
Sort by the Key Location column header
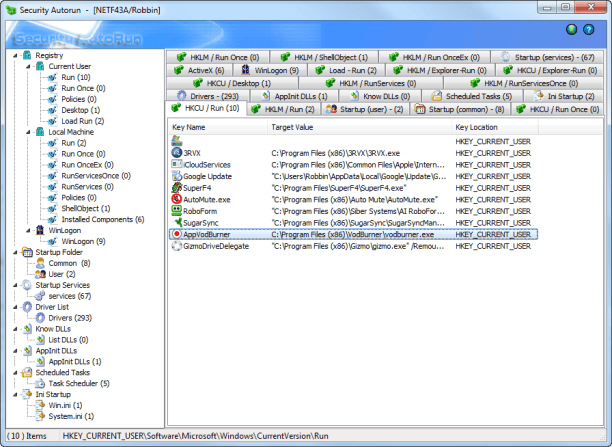point(495,127)
